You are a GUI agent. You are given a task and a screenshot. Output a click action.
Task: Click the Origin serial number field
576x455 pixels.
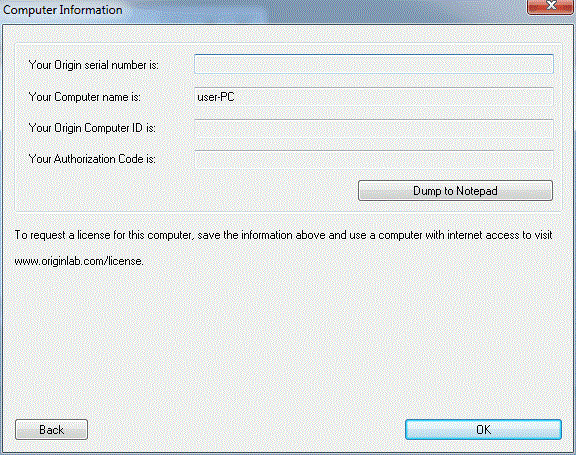pyautogui.click(x=374, y=64)
